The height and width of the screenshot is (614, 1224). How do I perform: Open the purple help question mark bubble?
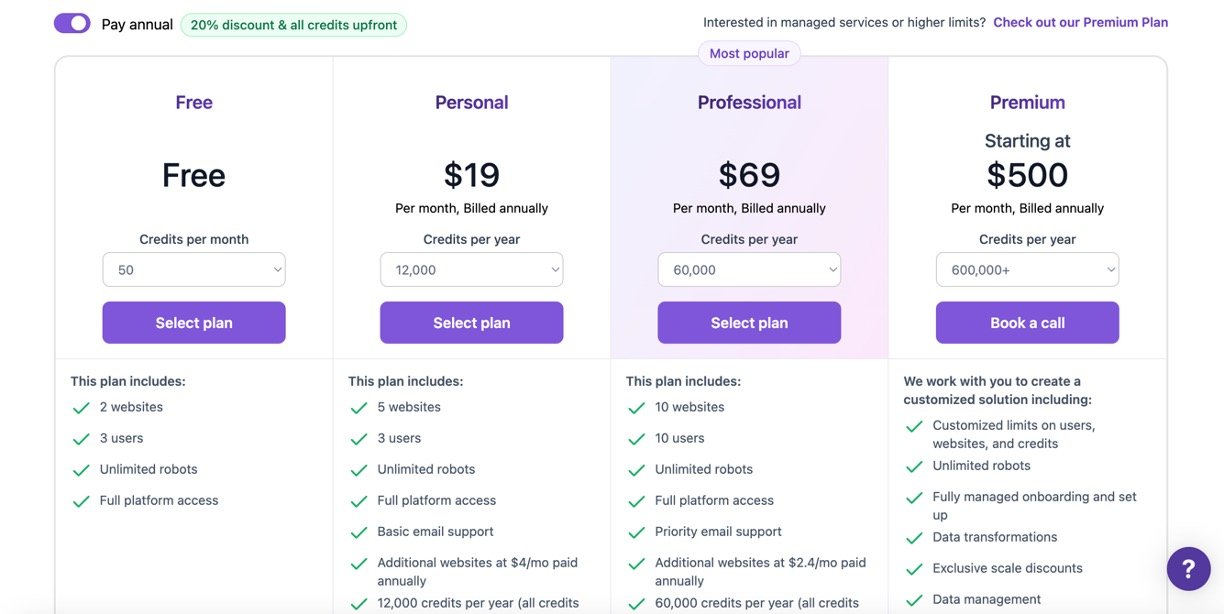[1188, 569]
